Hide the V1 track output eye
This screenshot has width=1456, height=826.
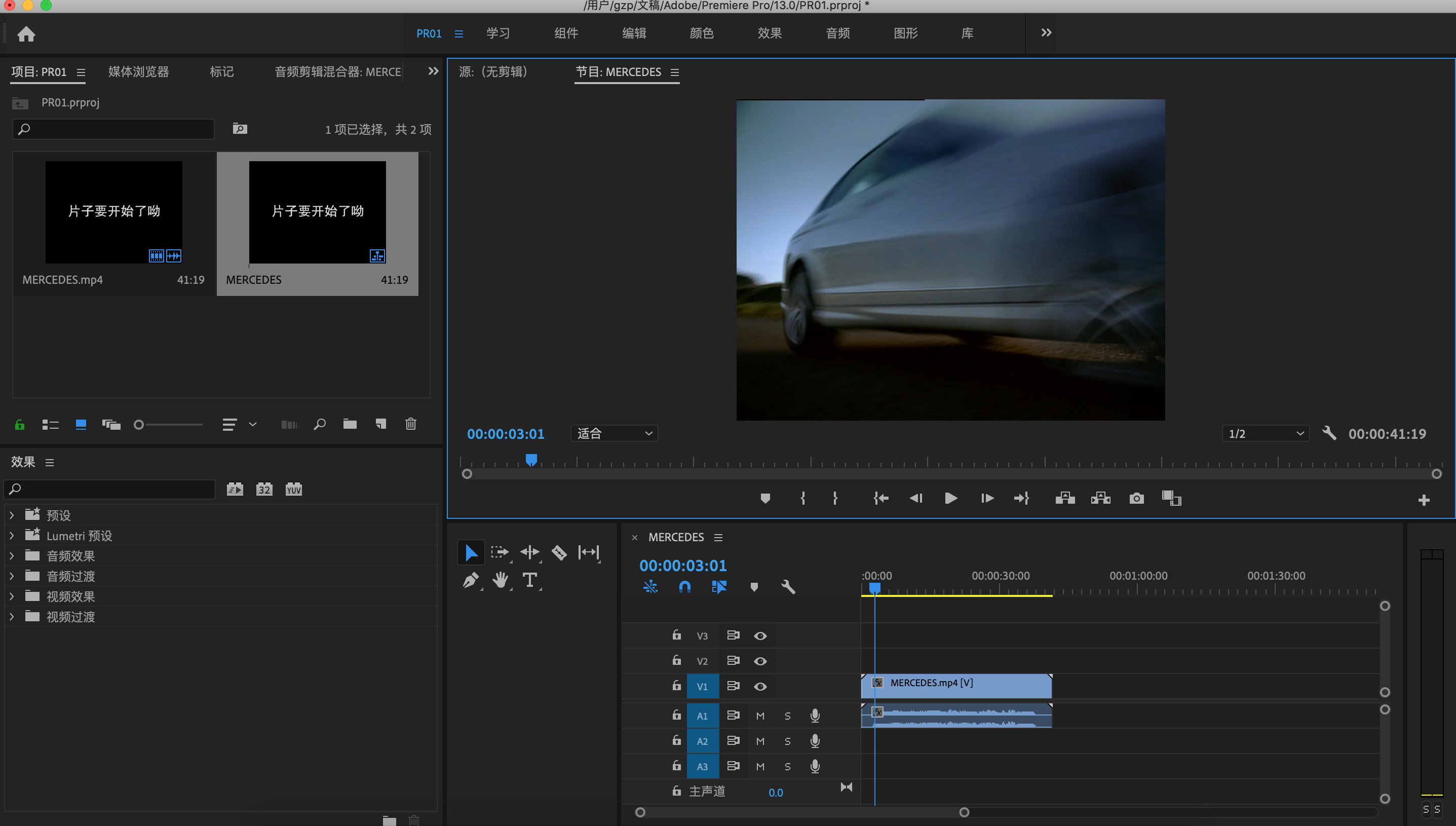760,687
